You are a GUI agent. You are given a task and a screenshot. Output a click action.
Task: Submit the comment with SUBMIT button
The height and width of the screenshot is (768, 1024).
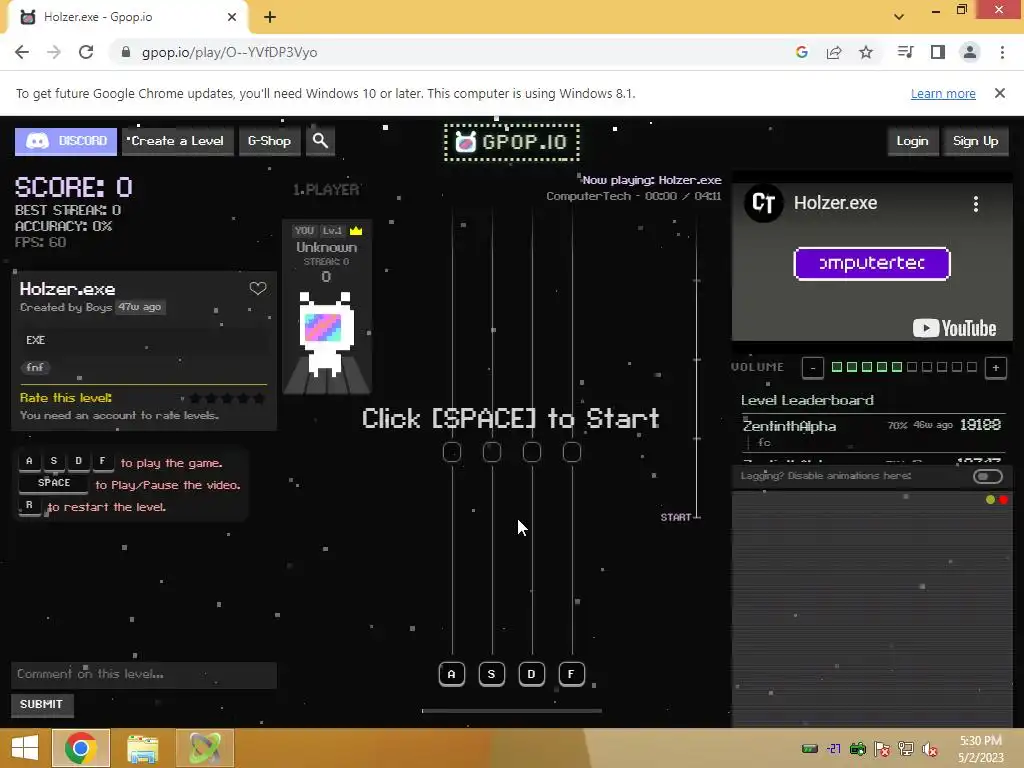point(42,704)
